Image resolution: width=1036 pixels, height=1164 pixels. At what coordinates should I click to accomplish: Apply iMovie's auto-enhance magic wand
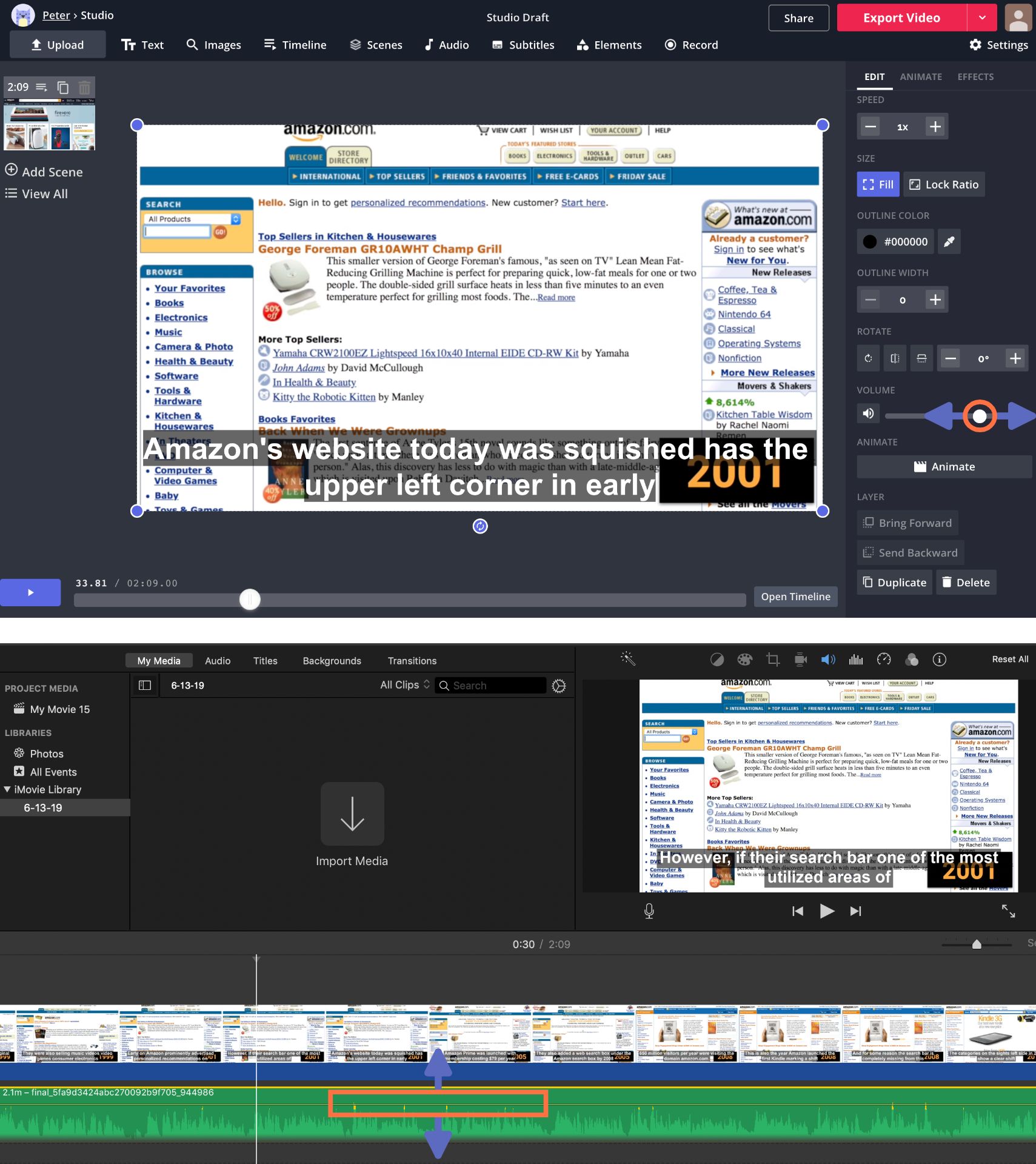627,659
